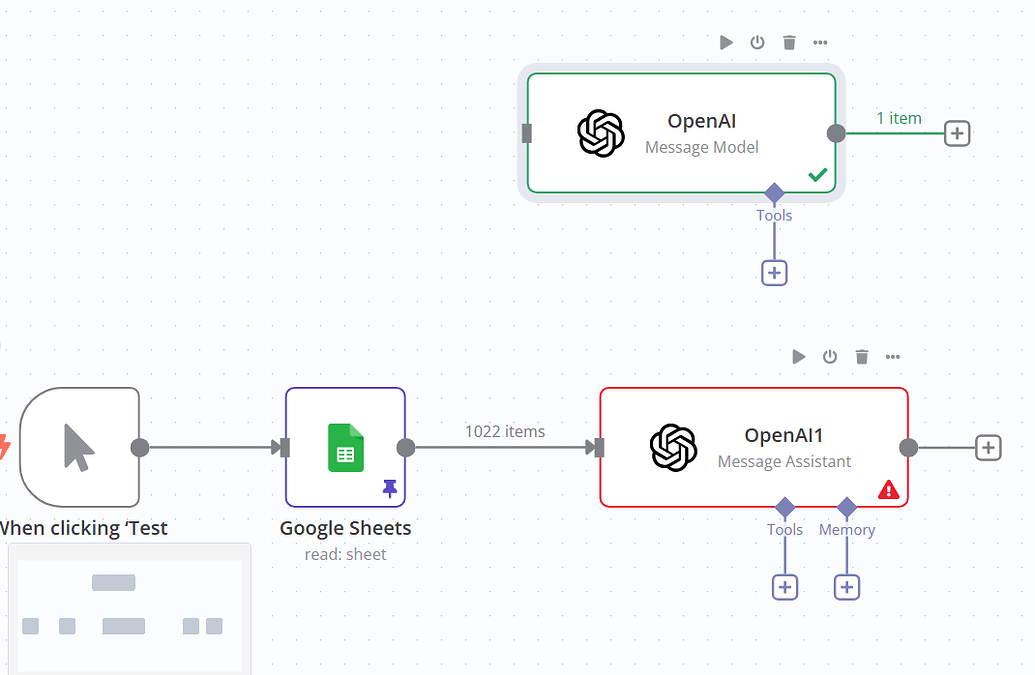Execute the OpenAI1 Message Assistant node

tap(799, 357)
